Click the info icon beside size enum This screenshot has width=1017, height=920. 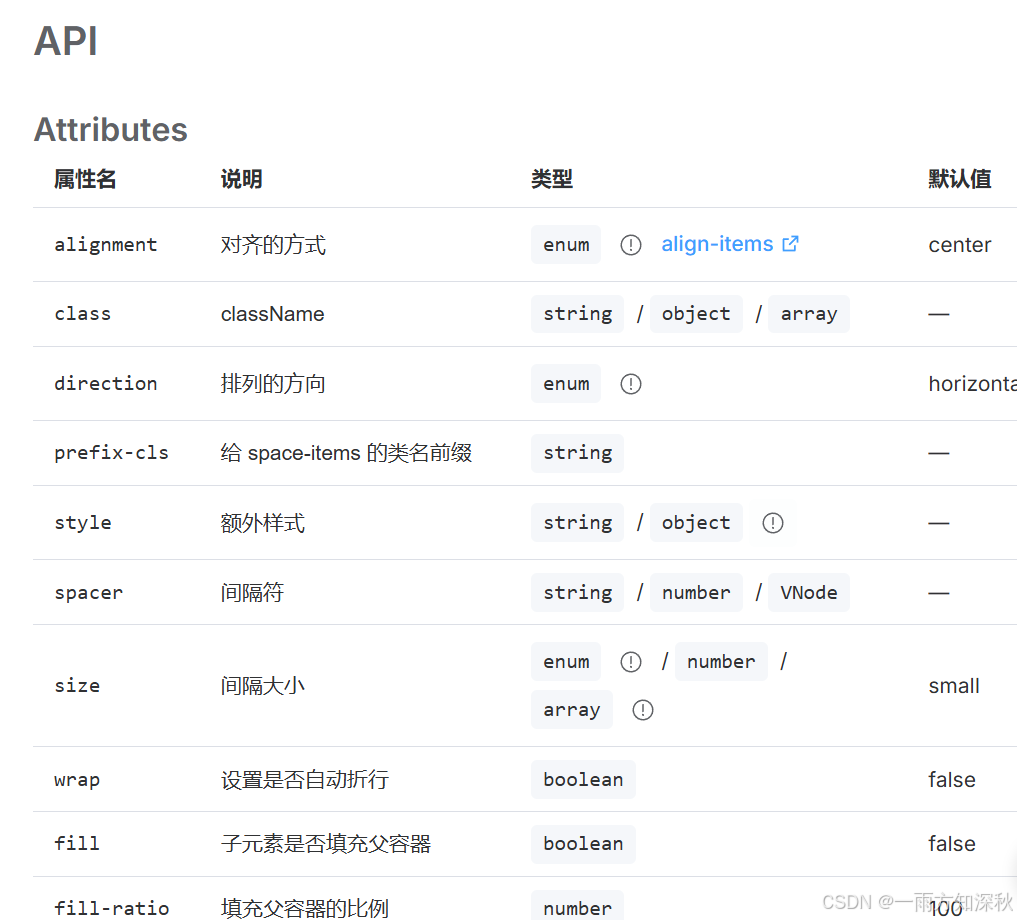(x=630, y=661)
